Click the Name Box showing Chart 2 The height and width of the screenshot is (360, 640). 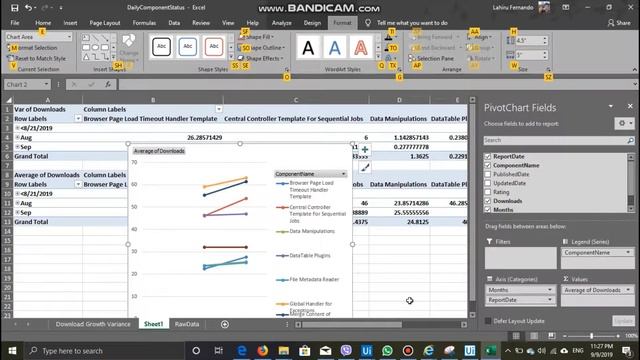pos(27,84)
